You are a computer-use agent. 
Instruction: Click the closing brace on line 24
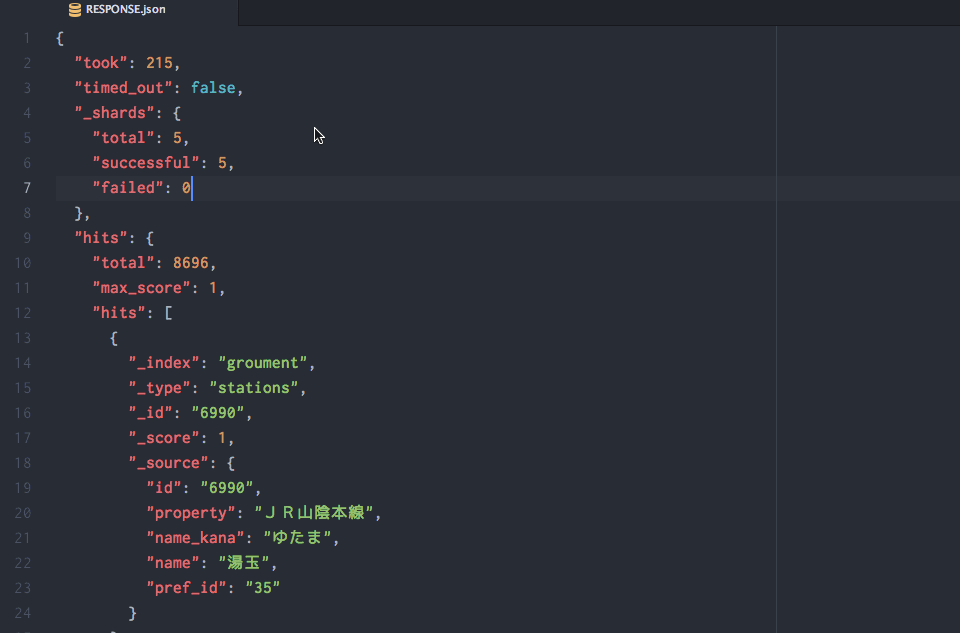[130, 613]
